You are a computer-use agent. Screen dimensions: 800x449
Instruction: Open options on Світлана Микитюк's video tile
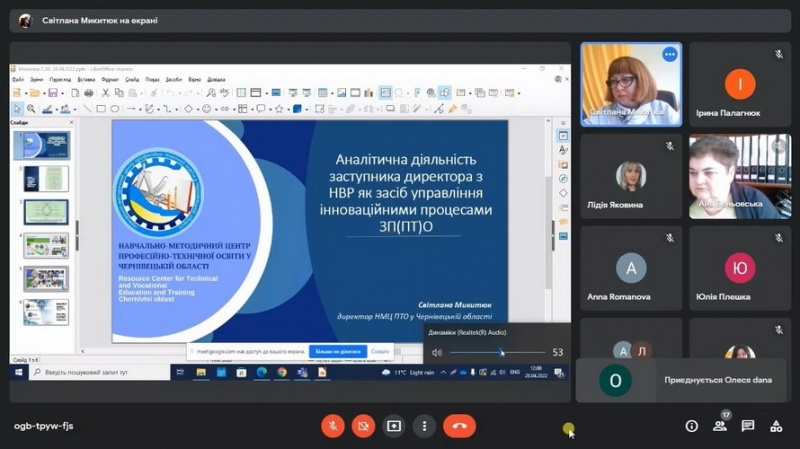669,55
